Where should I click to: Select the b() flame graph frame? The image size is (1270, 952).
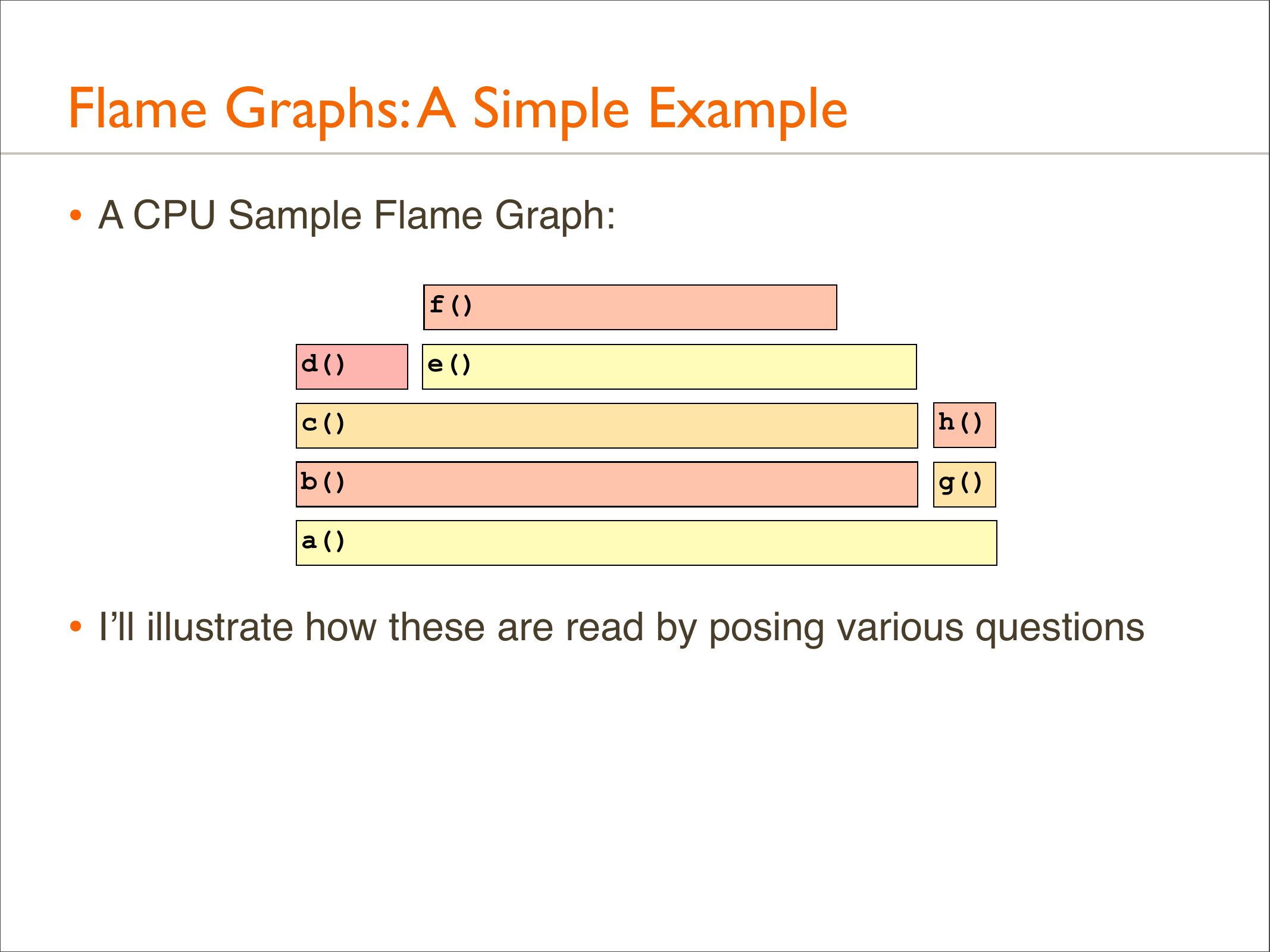[606, 484]
